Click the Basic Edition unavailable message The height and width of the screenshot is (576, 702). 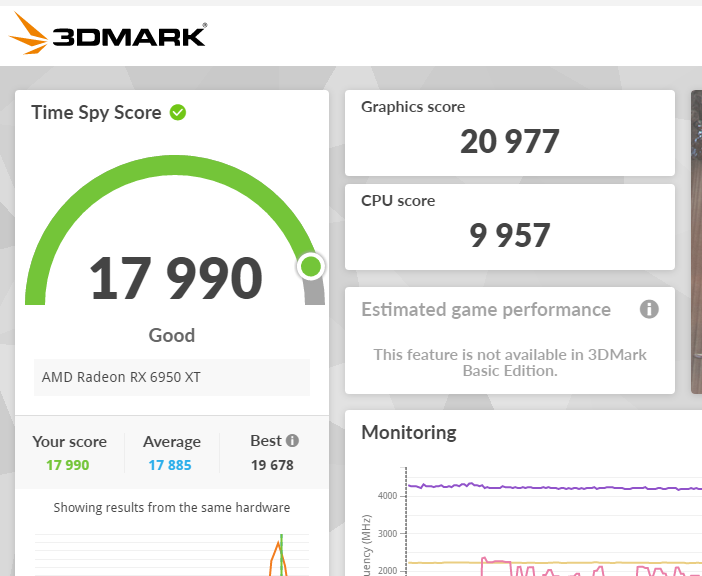click(510, 363)
